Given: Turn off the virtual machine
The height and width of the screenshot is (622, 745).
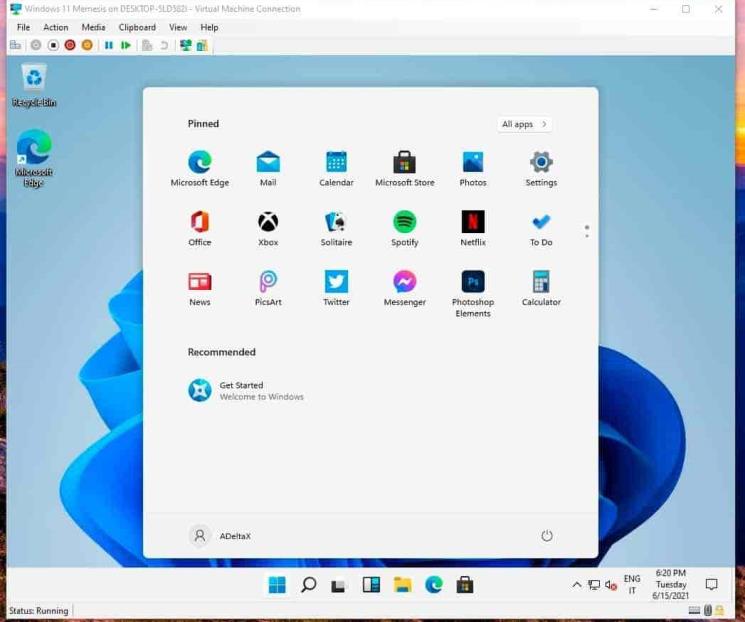Looking at the screenshot, I should 53,45.
